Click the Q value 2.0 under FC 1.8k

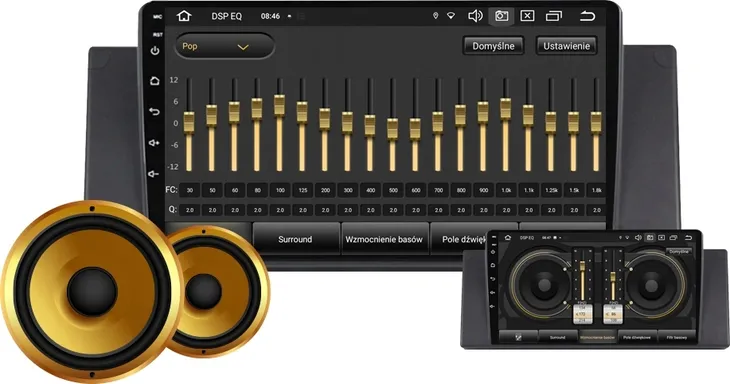point(596,210)
